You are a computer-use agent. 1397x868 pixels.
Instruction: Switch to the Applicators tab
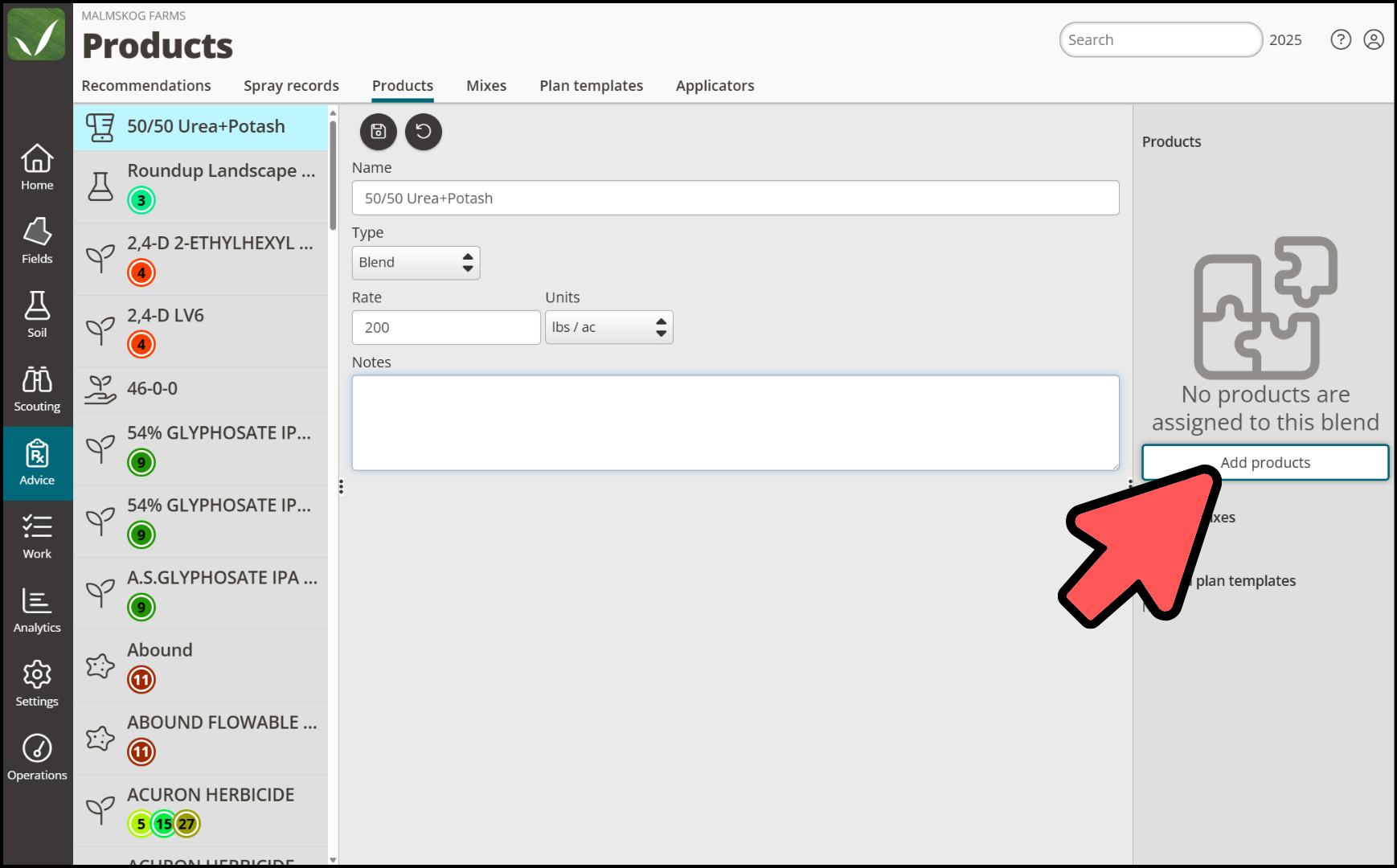[715, 86]
